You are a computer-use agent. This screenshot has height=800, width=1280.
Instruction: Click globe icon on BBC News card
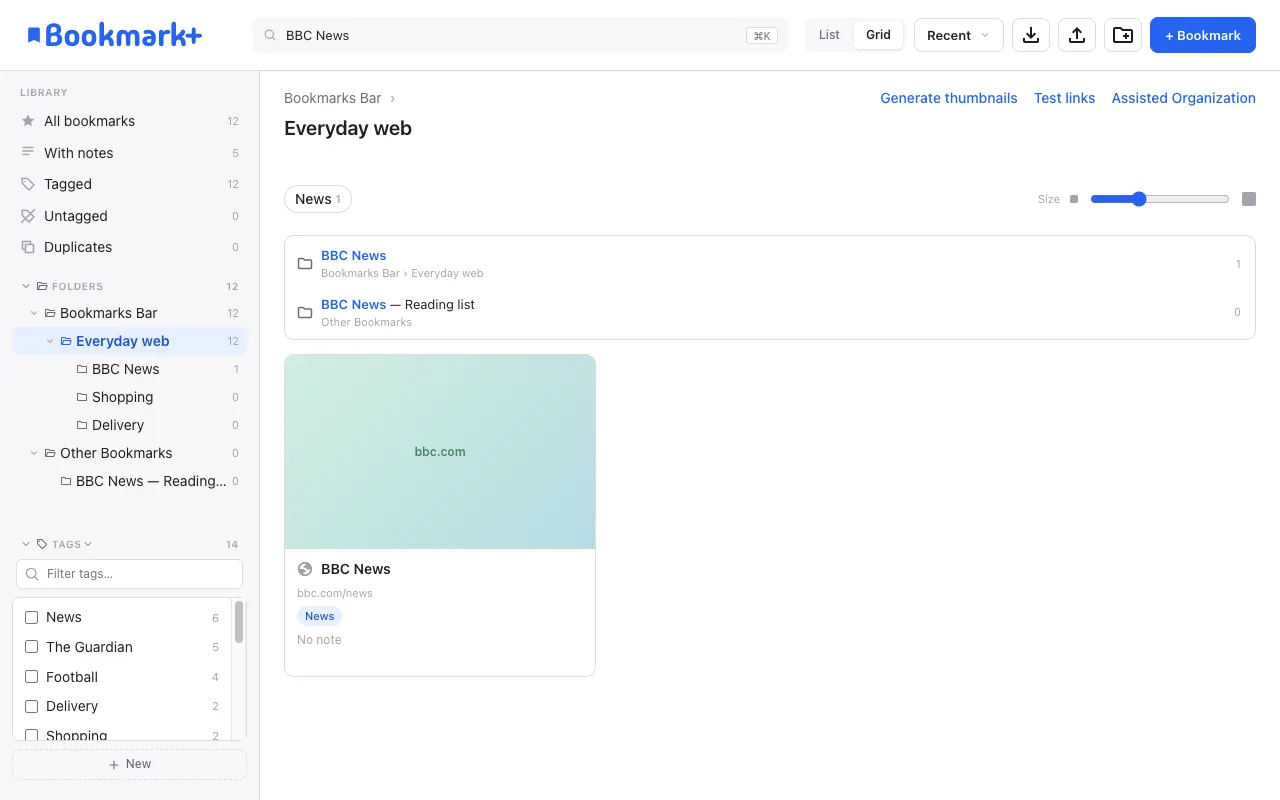tap(305, 569)
